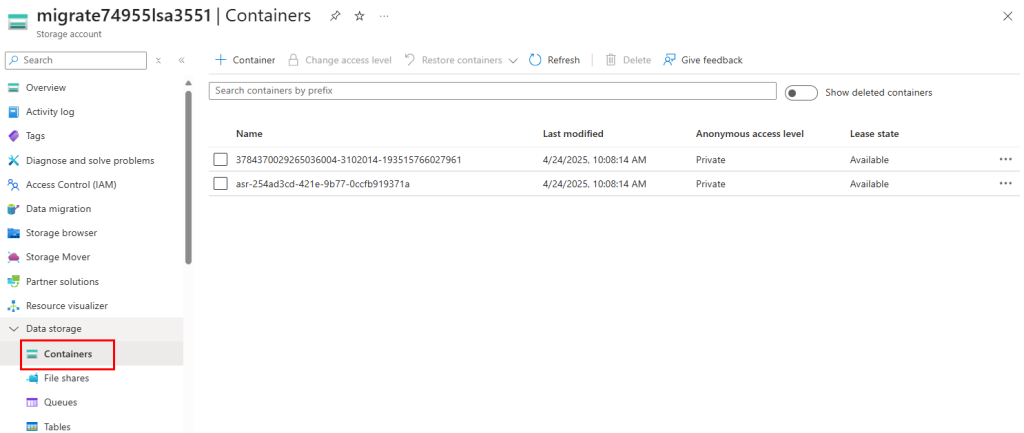
Task: Click the Diagnose and solve problems icon
Action: 13,160
